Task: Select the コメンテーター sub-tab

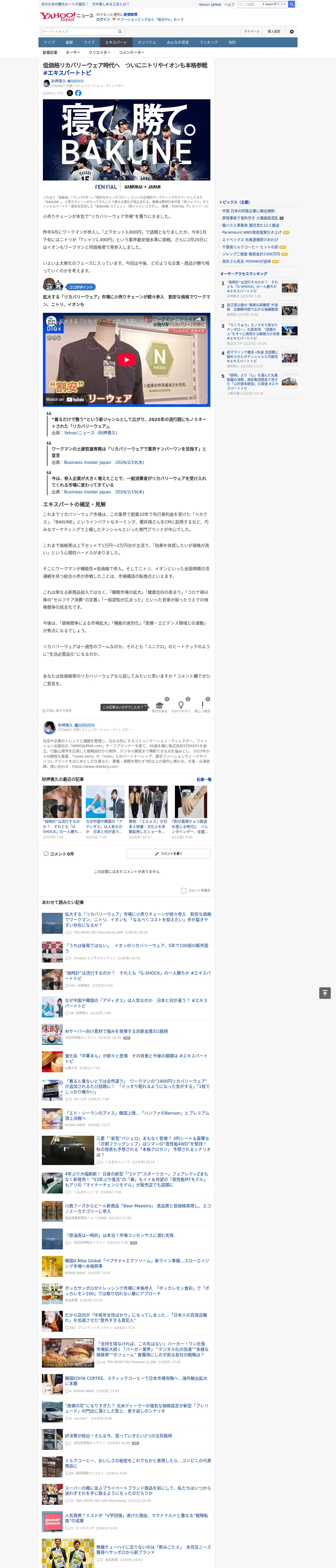Action: pyautogui.click(x=132, y=52)
